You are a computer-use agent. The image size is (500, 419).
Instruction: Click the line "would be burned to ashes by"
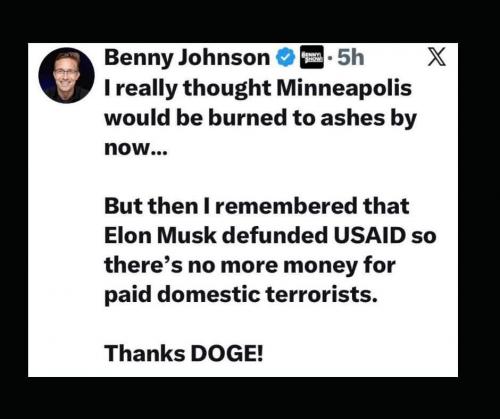(x=261, y=118)
